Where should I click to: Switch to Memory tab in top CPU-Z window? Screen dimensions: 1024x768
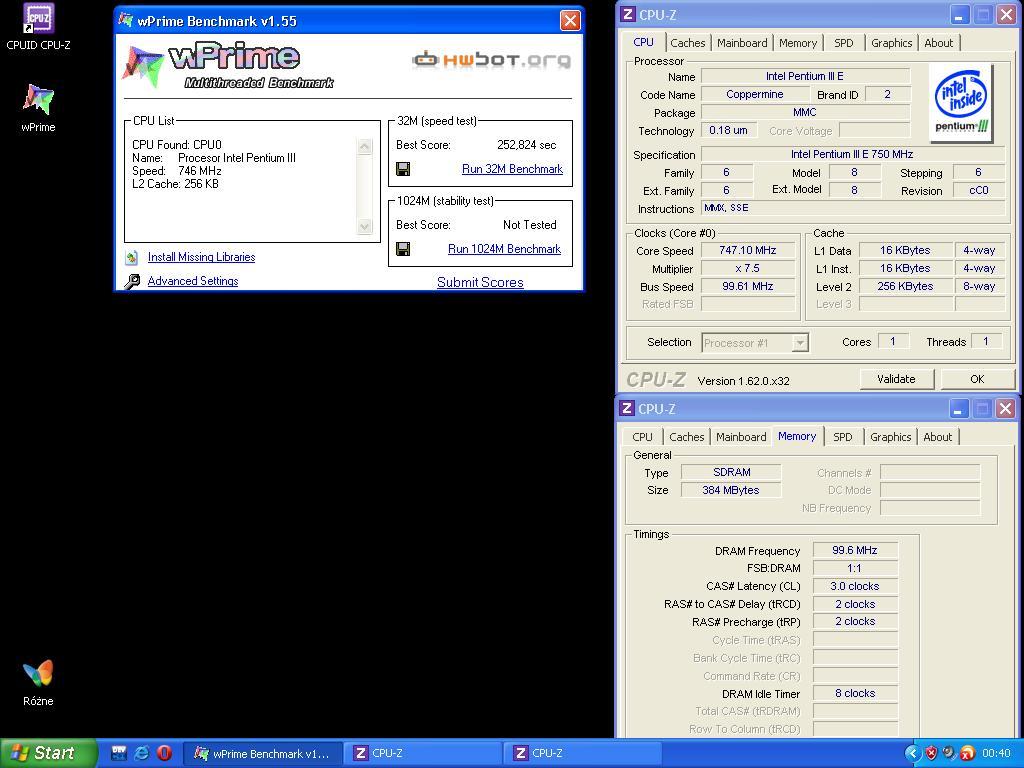pyautogui.click(x=797, y=43)
